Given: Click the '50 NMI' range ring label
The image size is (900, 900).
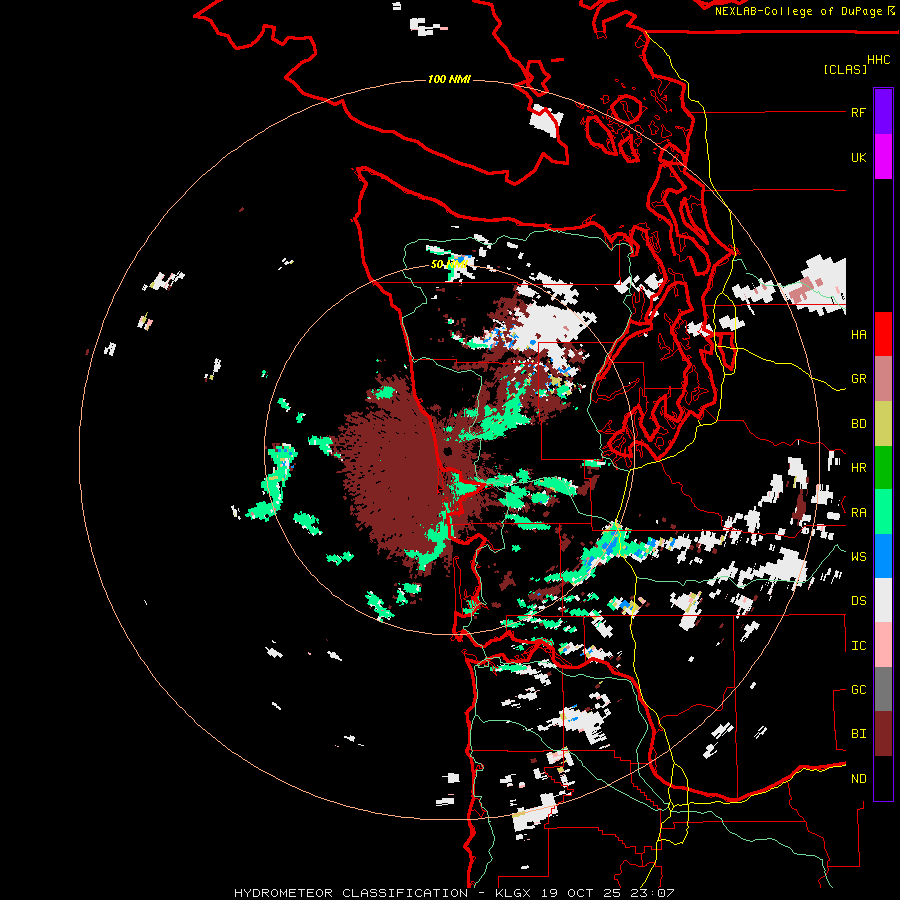Looking at the screenshot, I should coord(448,264).
